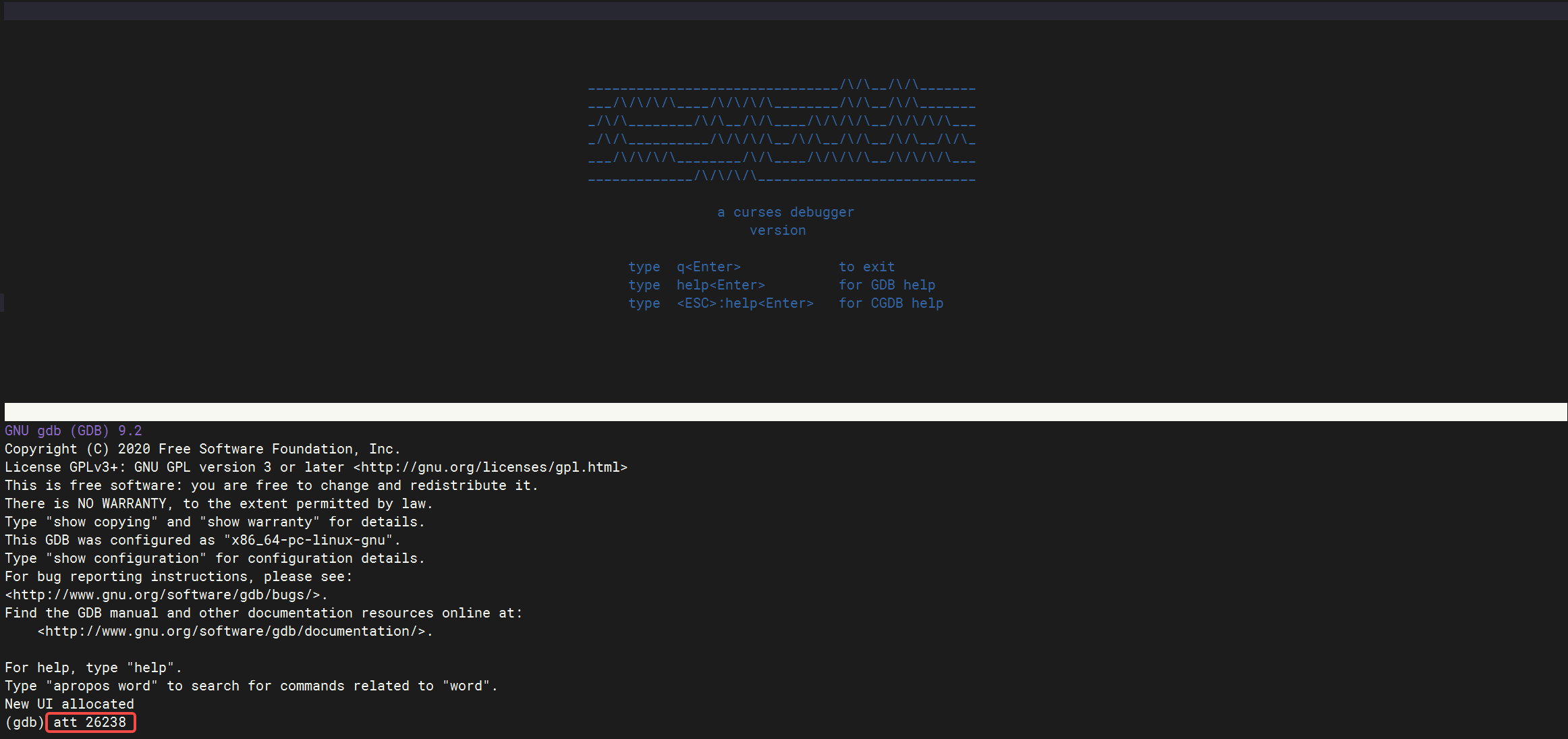Click 'for CGDB help' text
The image size is (1568, 739).
pyautogui.click(x=891, y=303)
